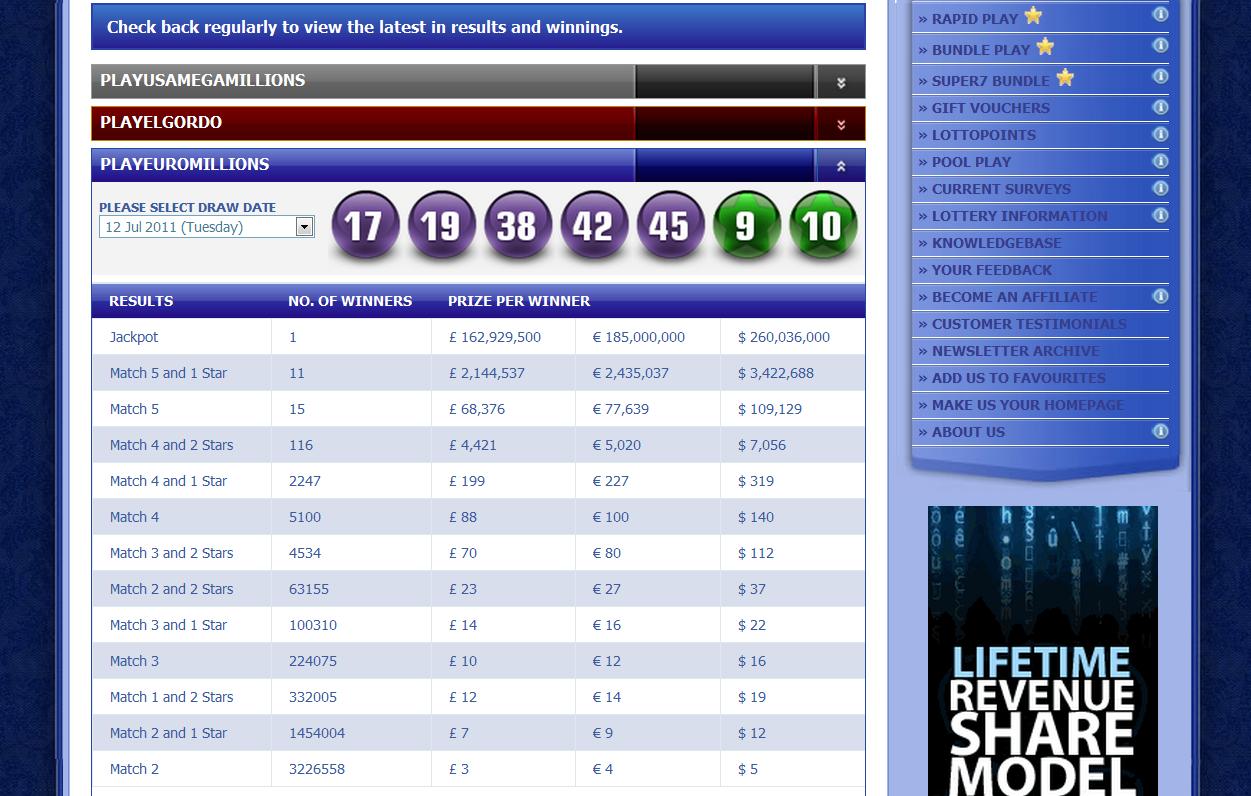Click the PLAYELGORDO header bar title
Image resolution: width=1251 pixels, height=796 pixels.
pos(161,122)
